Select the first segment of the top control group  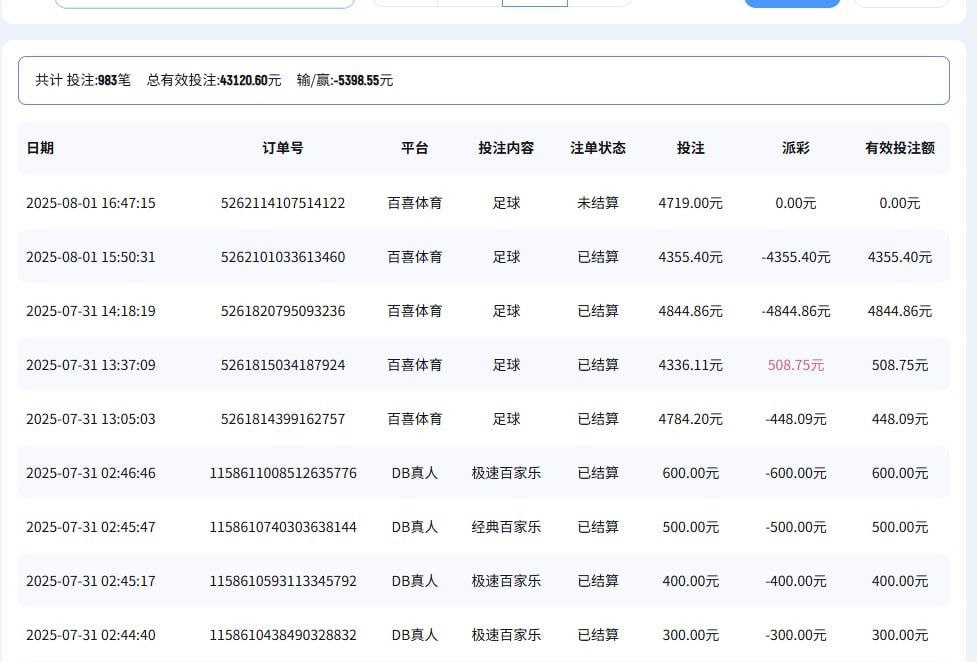coord(406,1)
